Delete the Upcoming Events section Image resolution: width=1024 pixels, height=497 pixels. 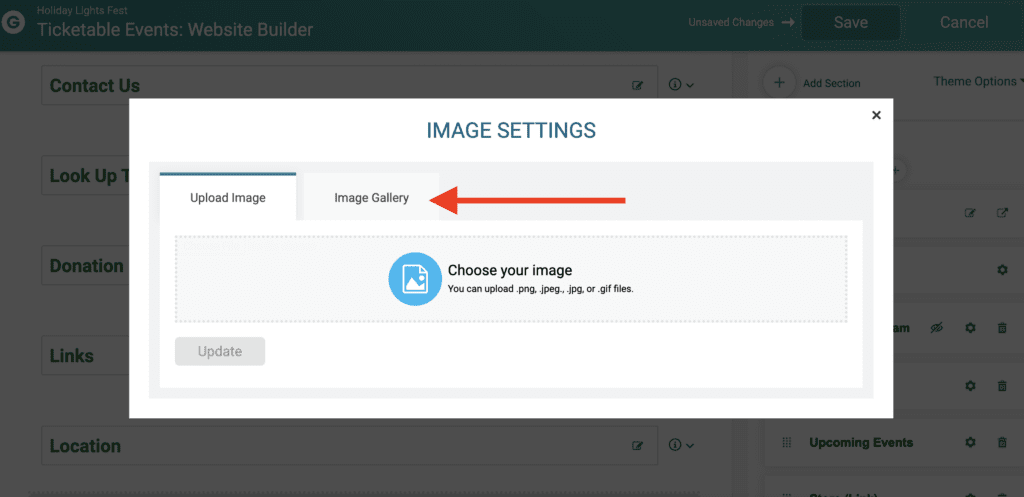tap(1002, 443)
